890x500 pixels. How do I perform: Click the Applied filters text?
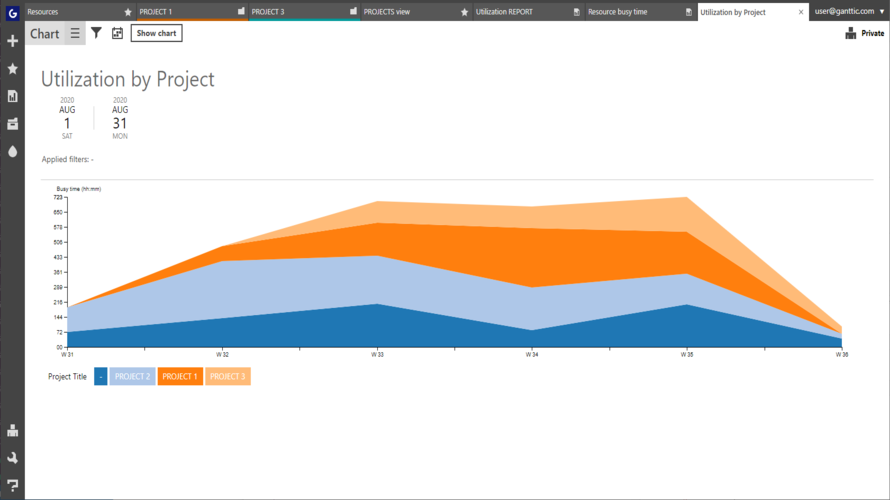(x=68, y=159)
